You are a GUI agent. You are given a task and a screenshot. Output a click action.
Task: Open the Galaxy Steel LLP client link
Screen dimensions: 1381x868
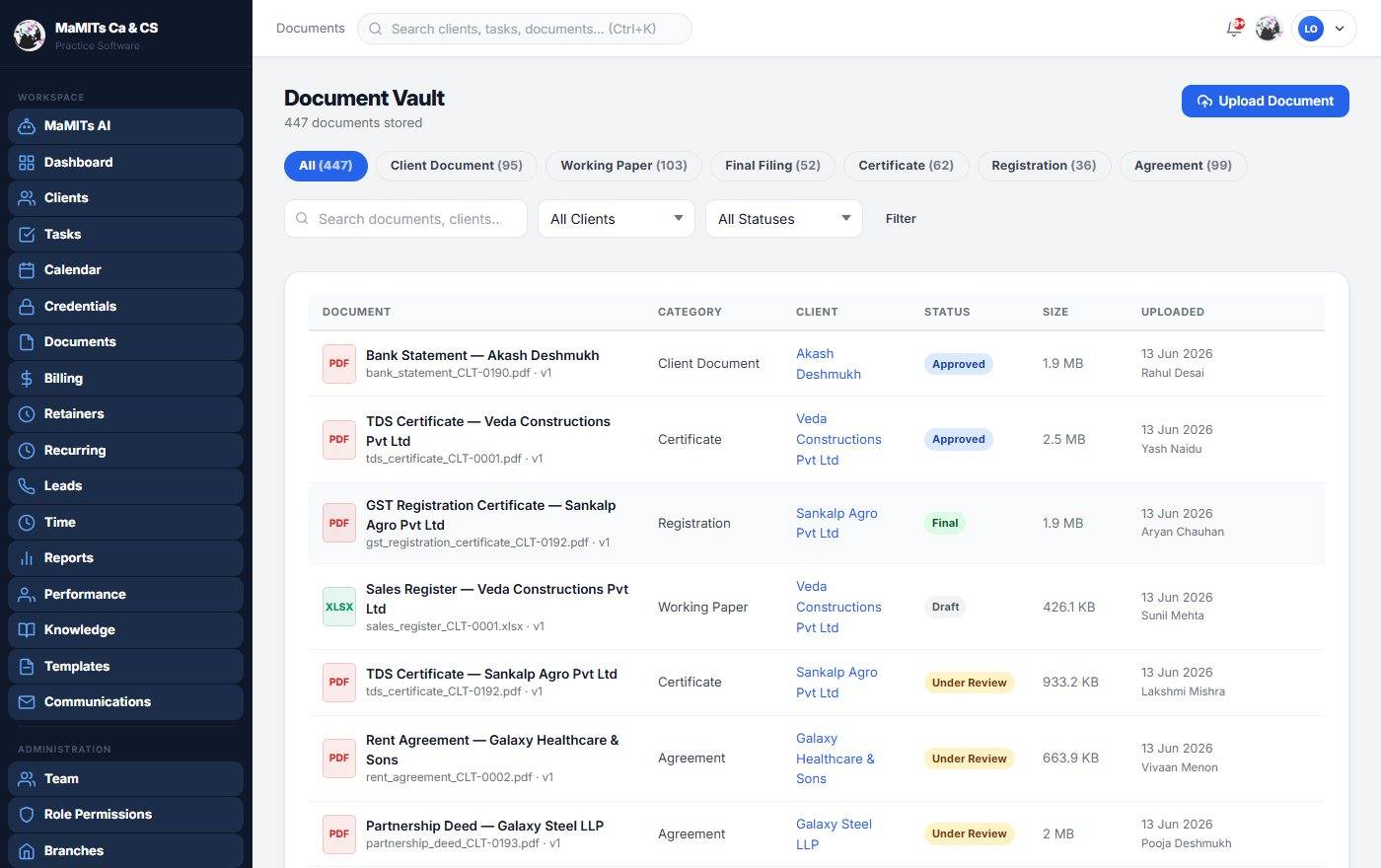834,834
